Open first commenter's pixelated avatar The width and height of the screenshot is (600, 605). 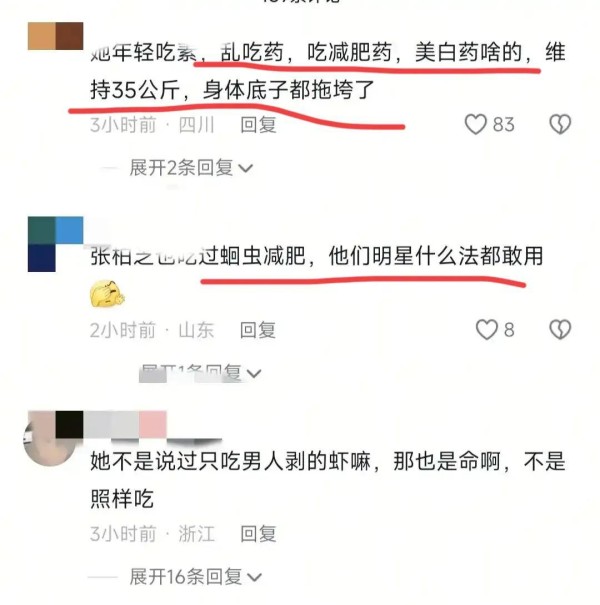[56, 36]
